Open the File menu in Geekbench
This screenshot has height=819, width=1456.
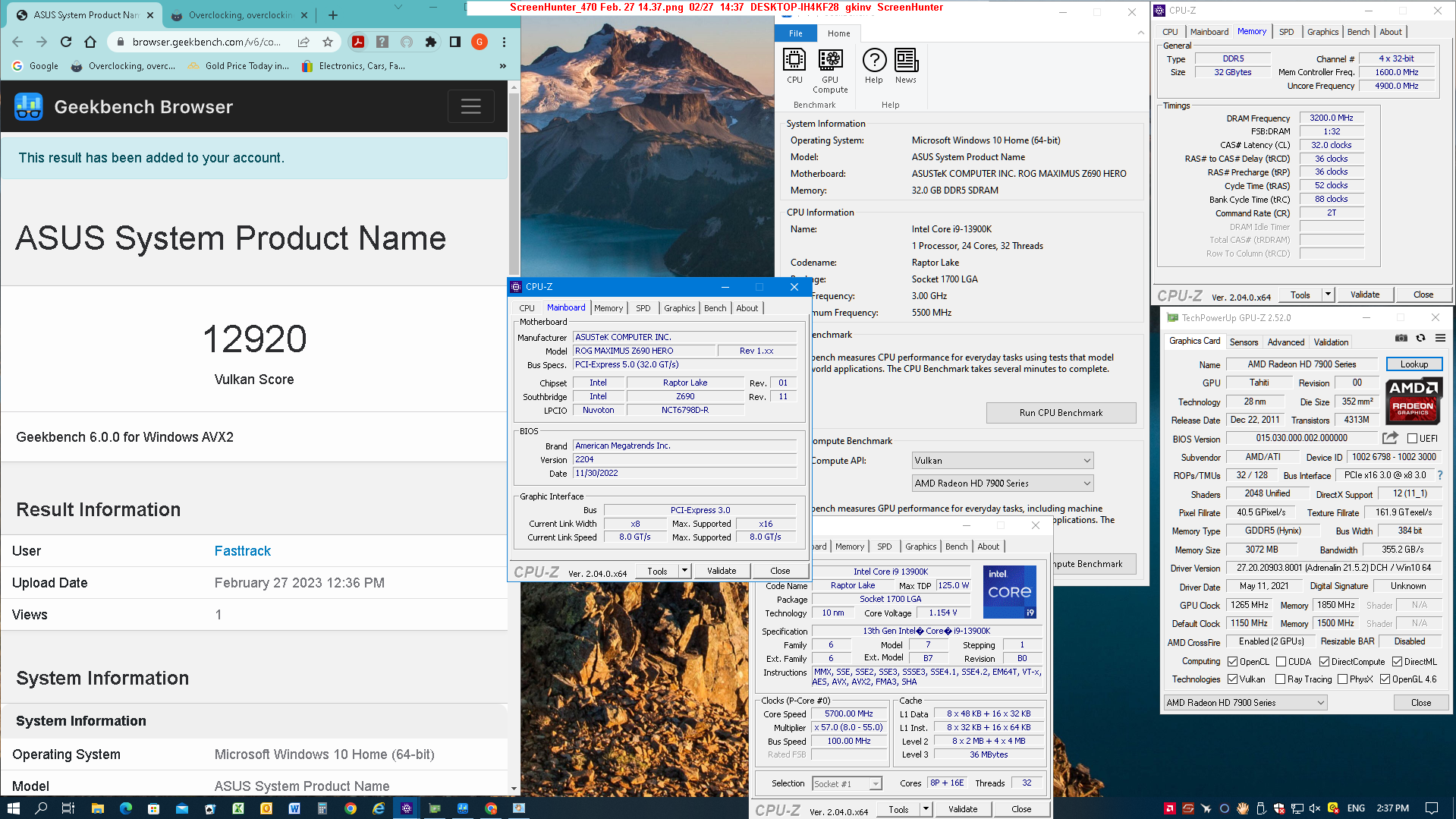(795, 33)
